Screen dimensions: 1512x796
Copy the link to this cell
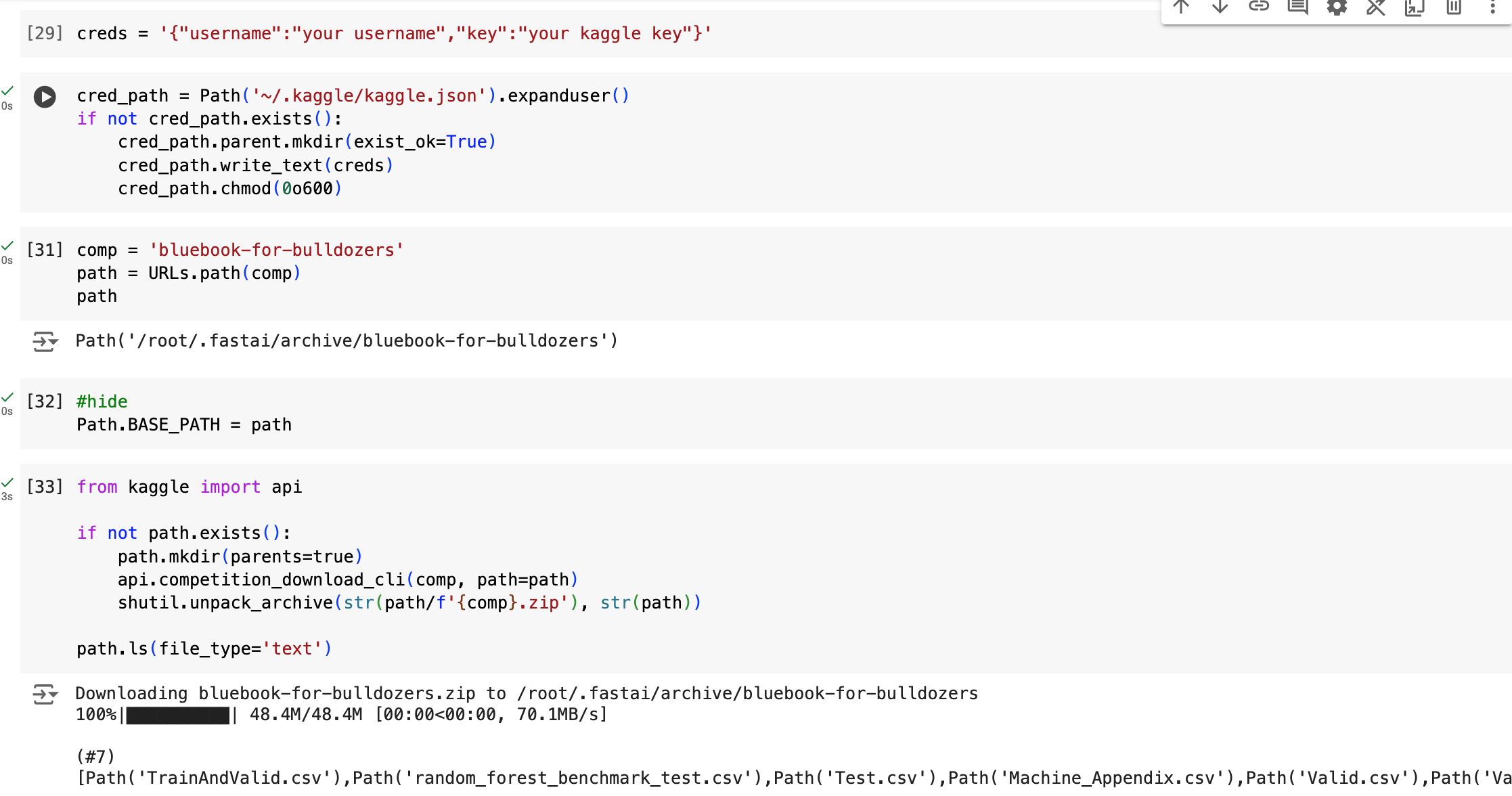(x=1258, y=8)
